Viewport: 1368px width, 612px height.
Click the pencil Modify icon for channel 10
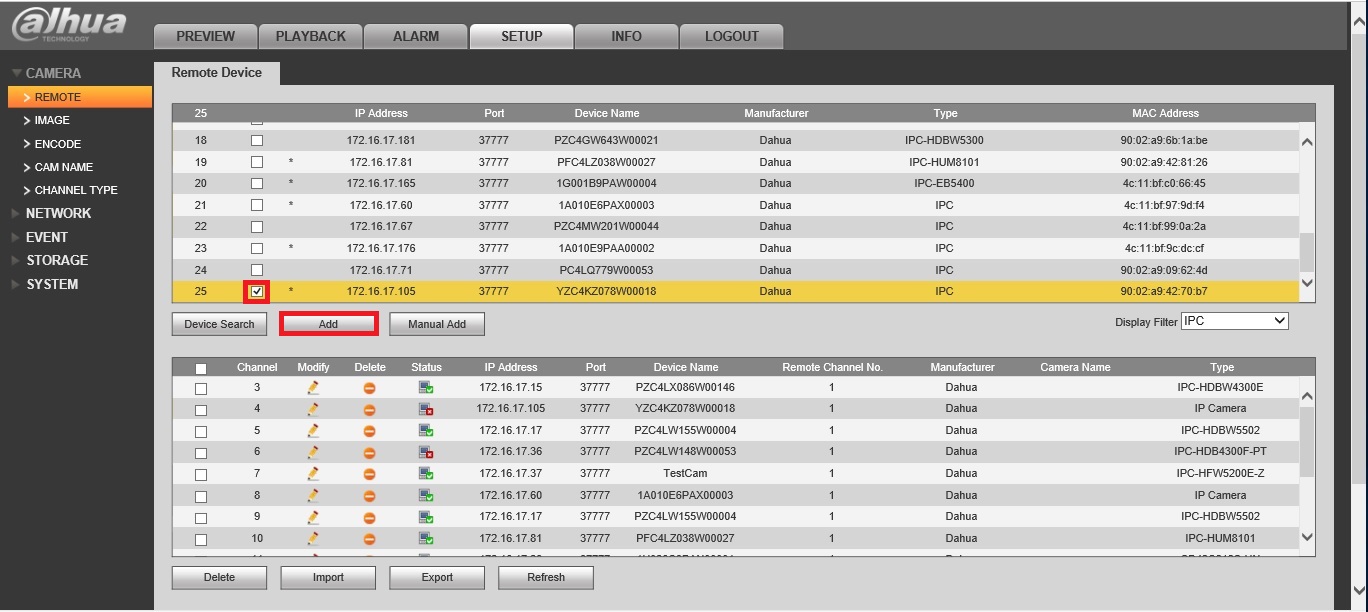[313, 539]
